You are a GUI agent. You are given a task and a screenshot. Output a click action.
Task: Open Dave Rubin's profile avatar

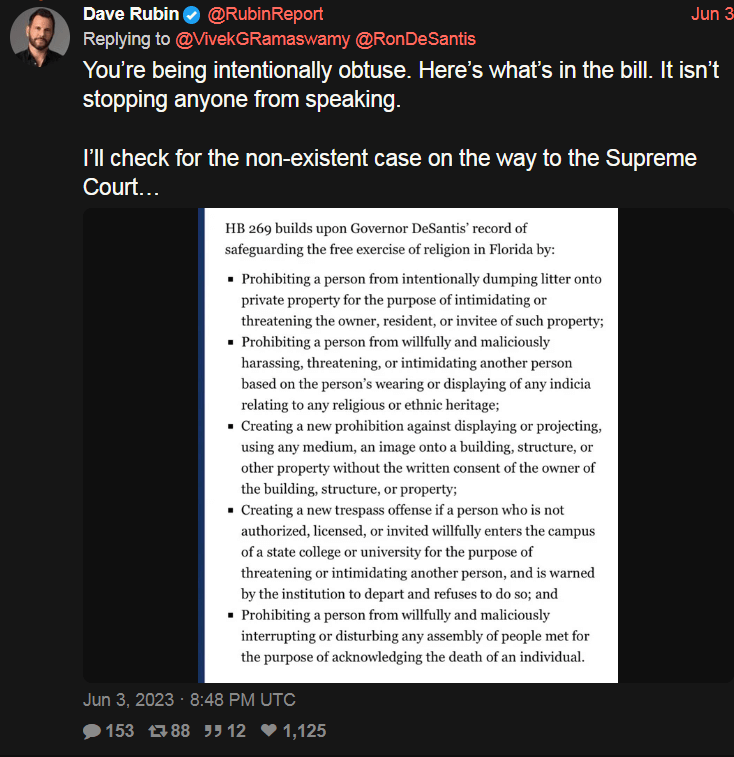(40, 37)
